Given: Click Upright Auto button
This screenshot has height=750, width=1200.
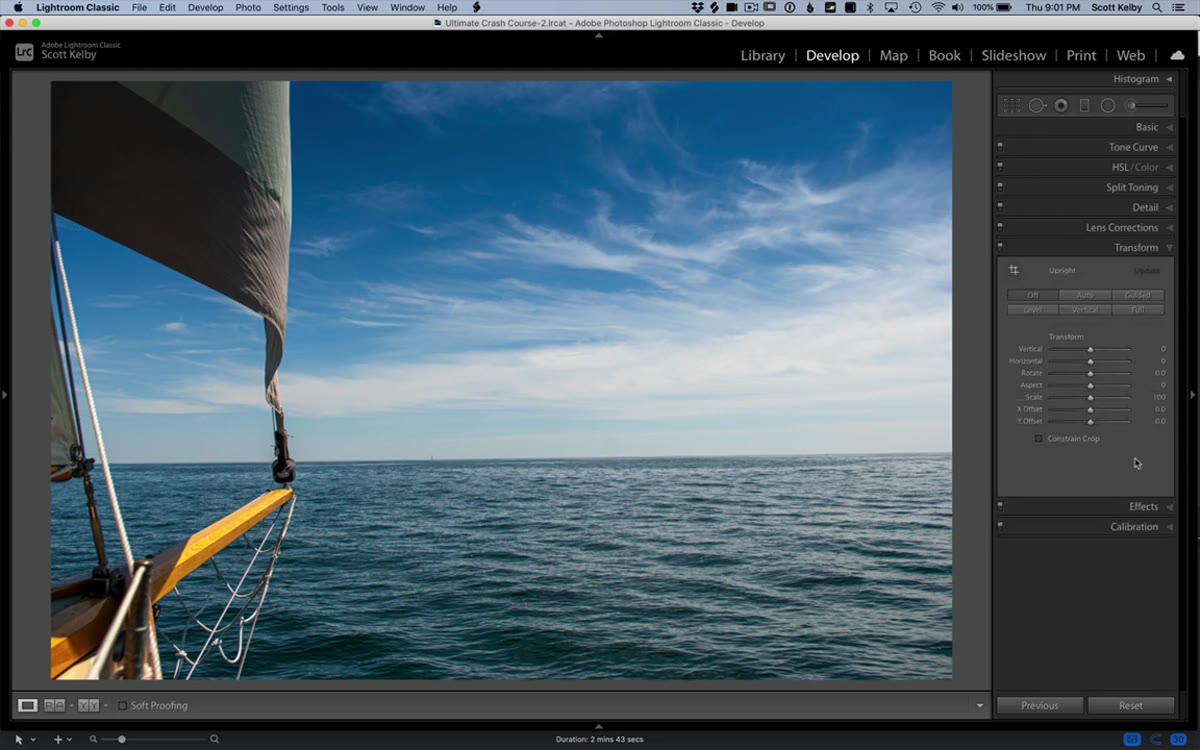Looking at the screenshot, I should (x=1085, y=295).
